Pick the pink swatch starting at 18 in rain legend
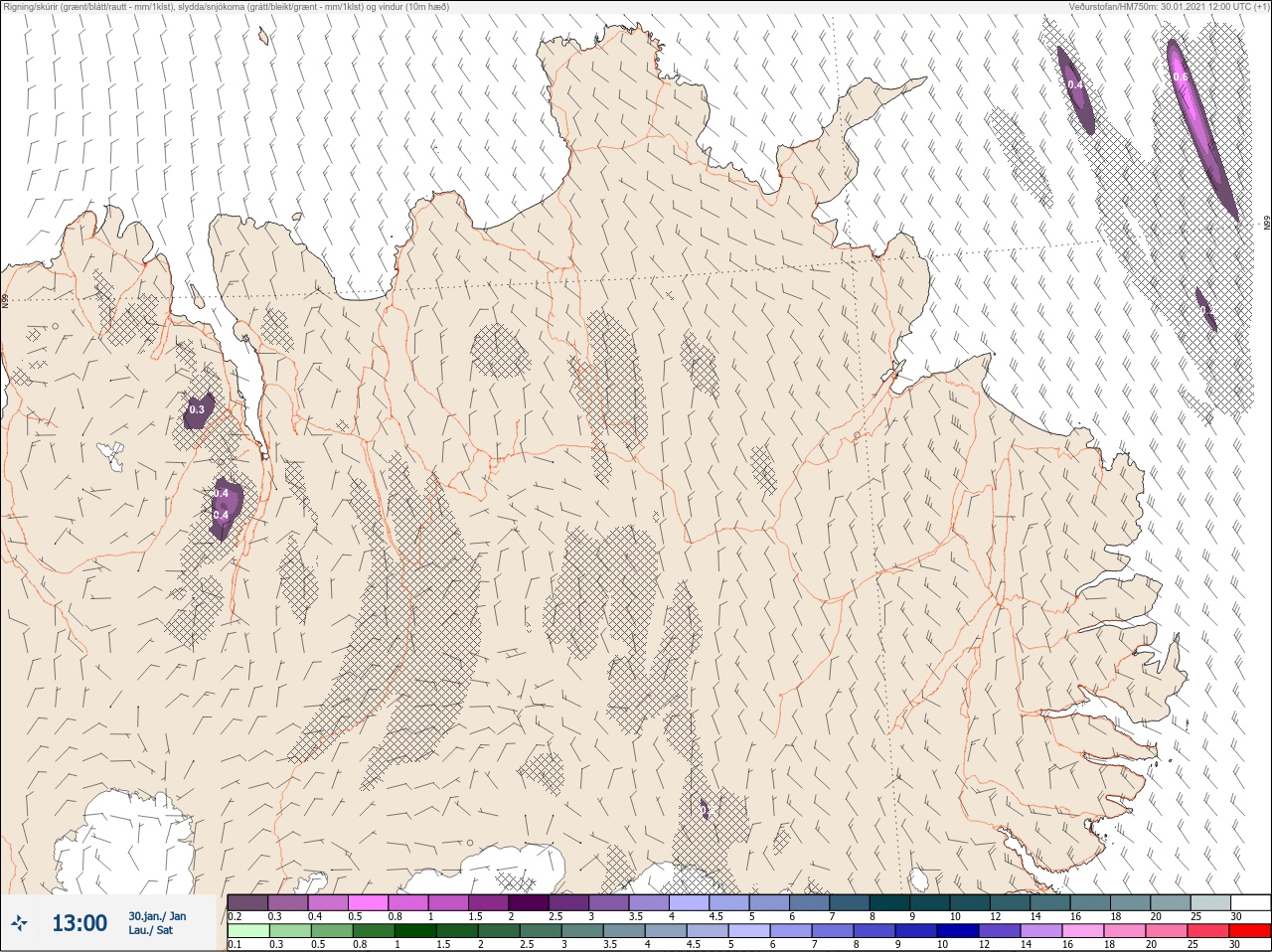The width and height of the screenshot is (1272, 952). pos(1123,931)
